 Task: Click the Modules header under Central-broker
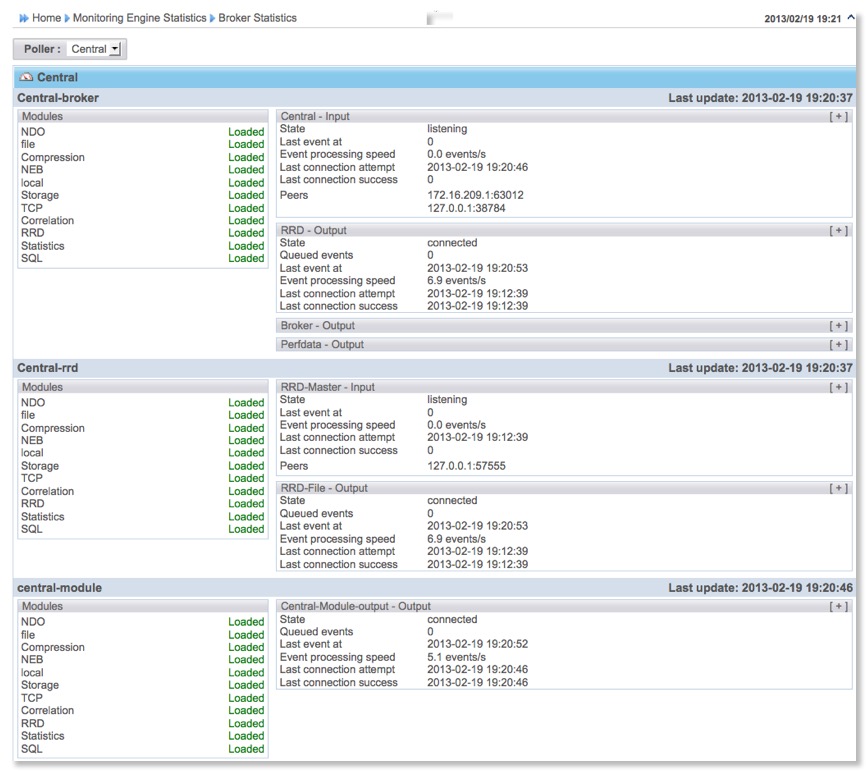[42, 116]
